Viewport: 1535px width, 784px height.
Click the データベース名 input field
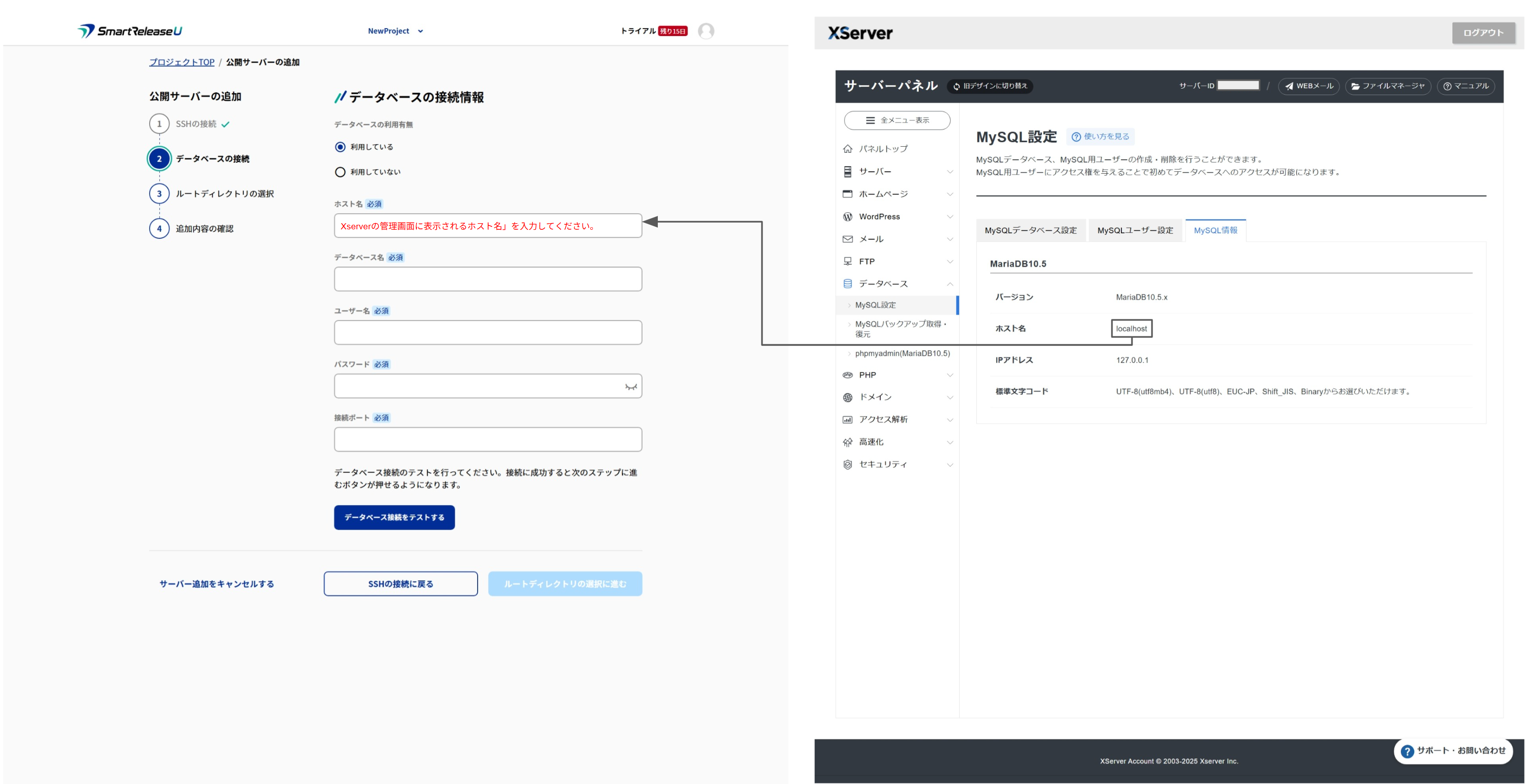tap(488, 279)
